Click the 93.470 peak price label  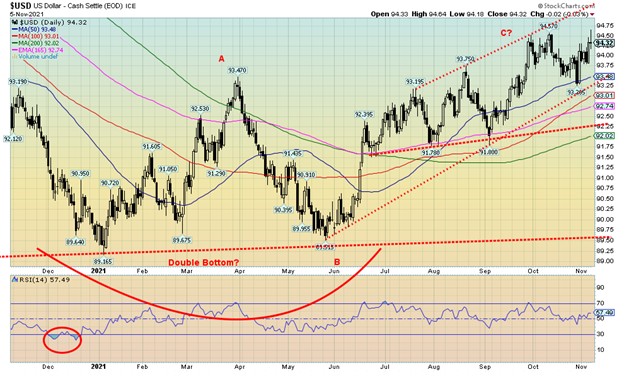237,70
